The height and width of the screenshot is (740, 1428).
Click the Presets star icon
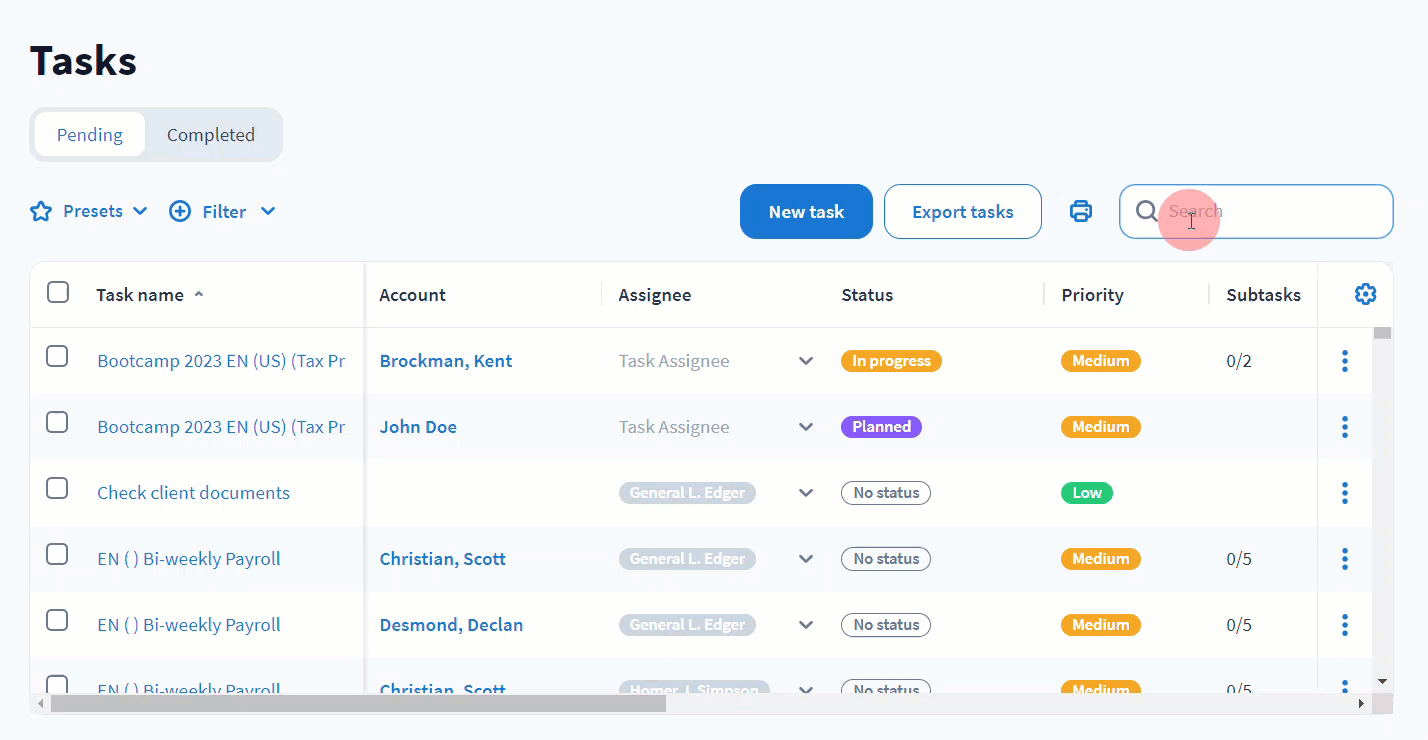(x=41, y=211)
